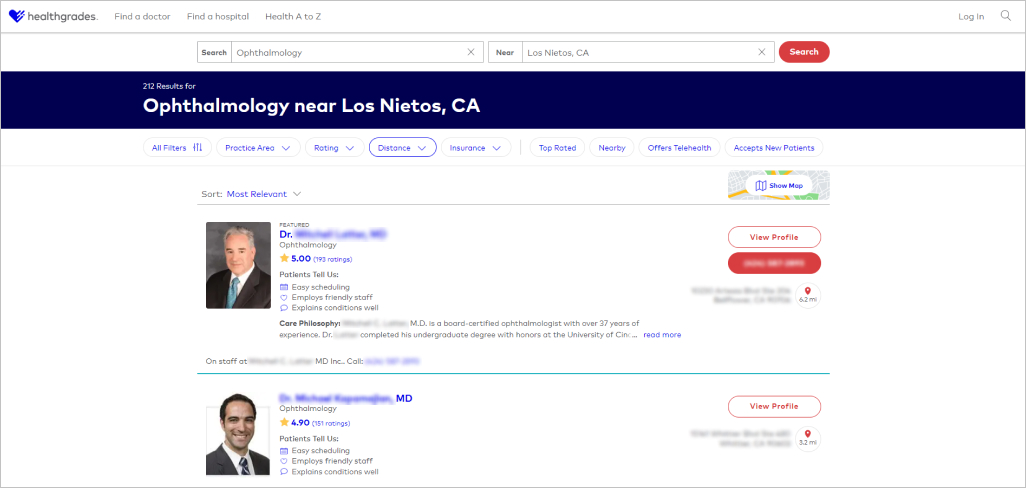
Task: Click the Healthgrades heart logo
Action: [x=17, y=16]
